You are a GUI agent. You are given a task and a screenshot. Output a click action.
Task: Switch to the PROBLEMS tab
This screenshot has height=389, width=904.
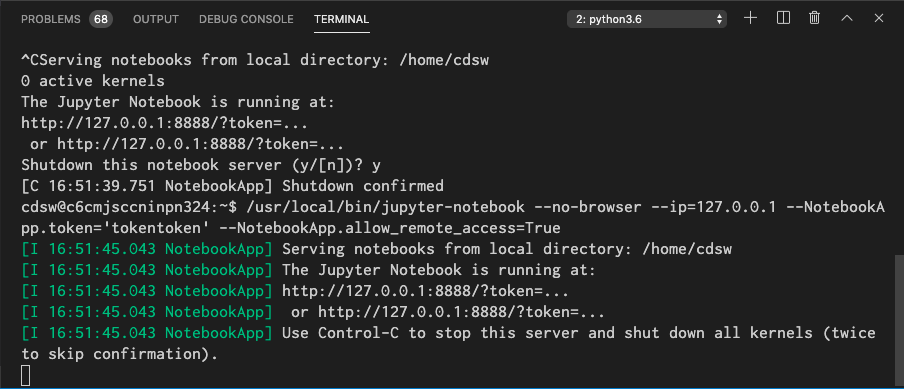pyautogui.click(x=51, y=20)
